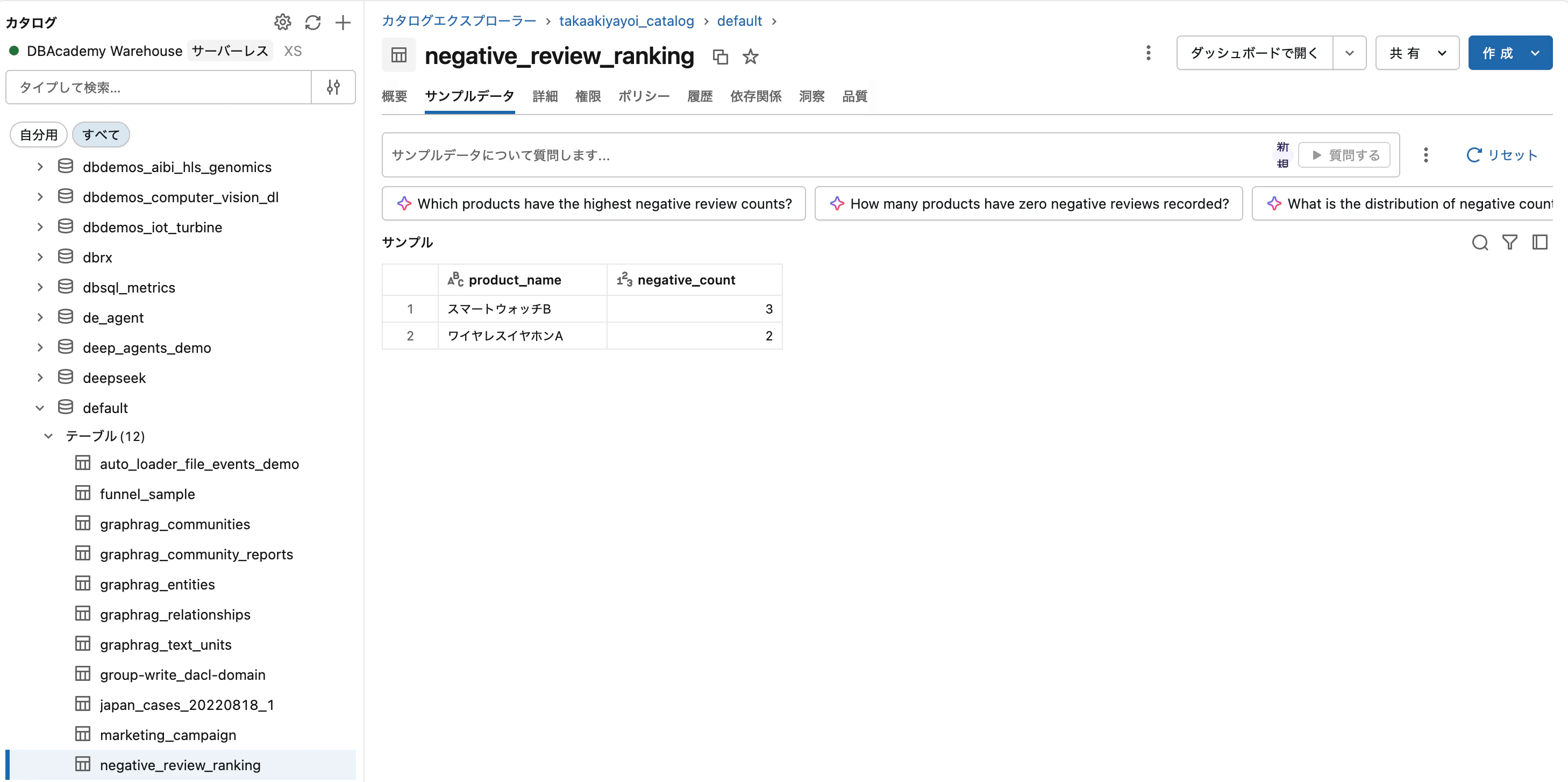Create a new catalog with the plus icon

(343, 23)
